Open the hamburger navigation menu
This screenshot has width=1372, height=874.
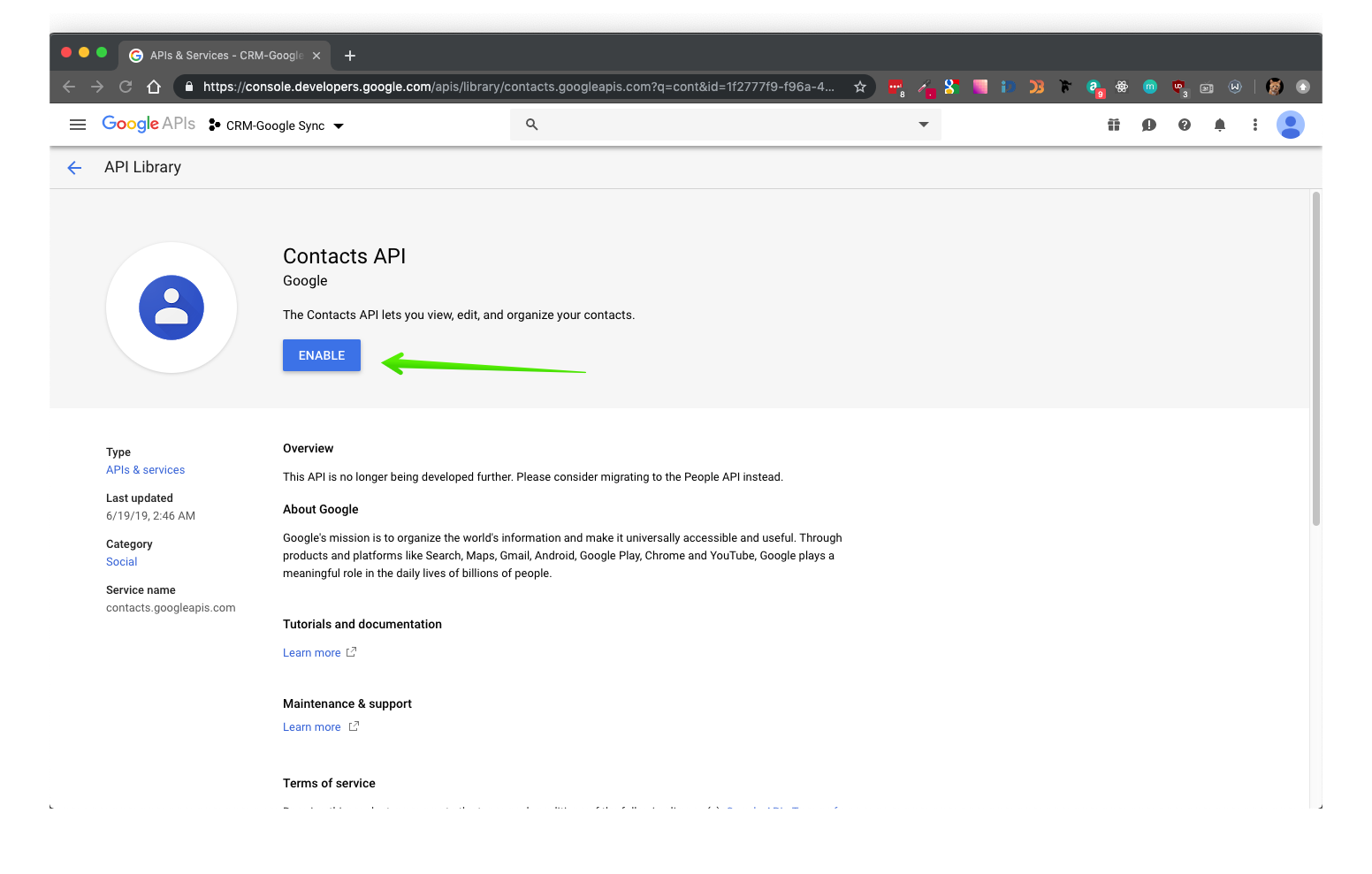[78, 125]
